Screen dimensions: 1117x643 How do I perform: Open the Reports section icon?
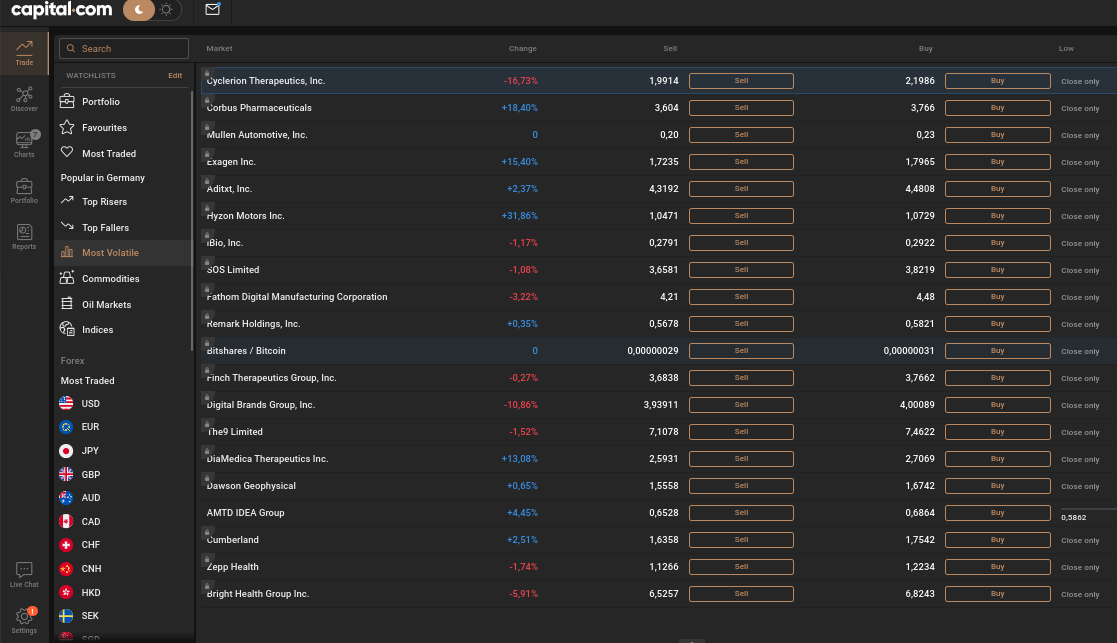(x=24, y=237)
